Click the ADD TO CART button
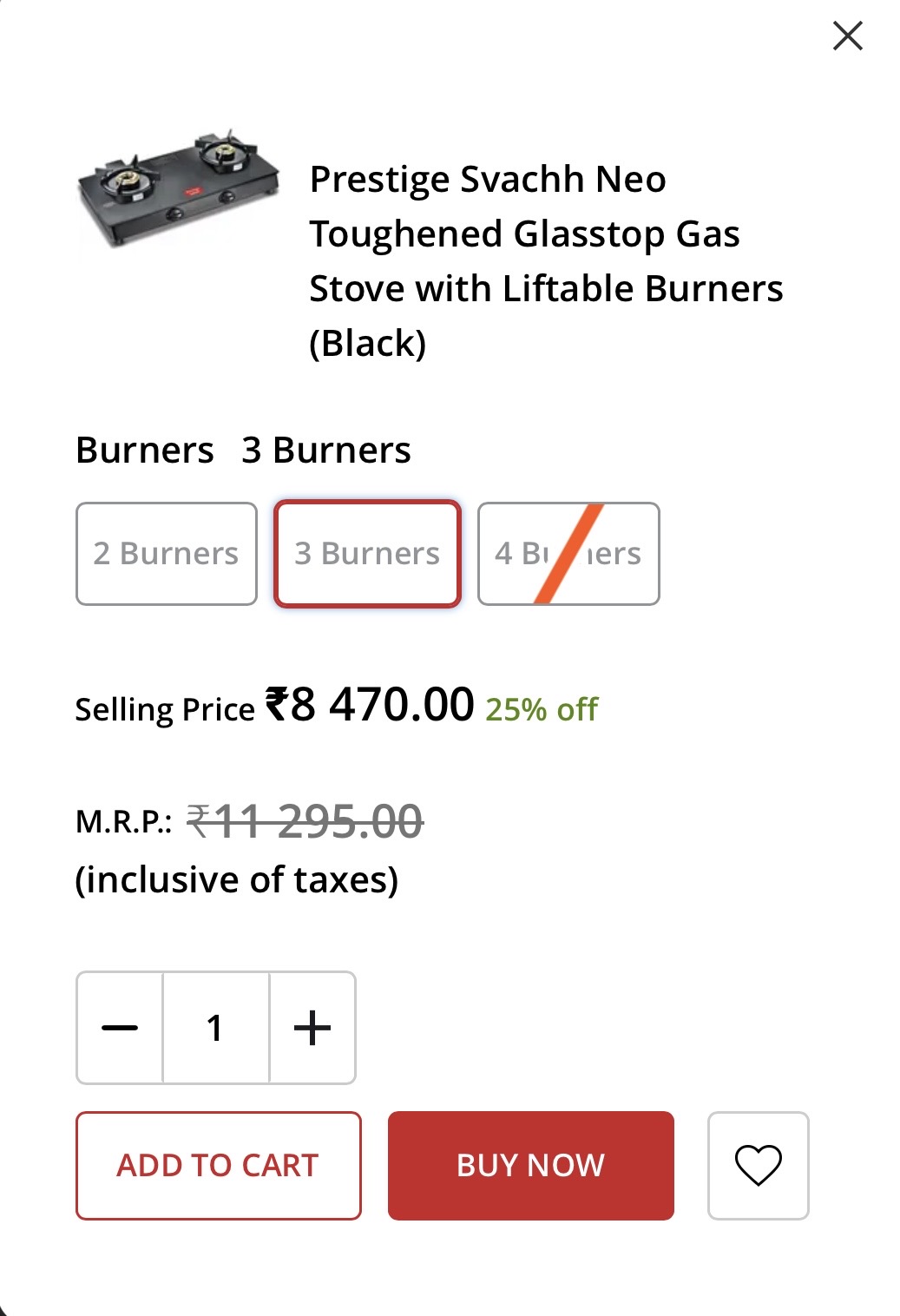This screenshot has width=900, height=1316. [x=218, y=1165]
